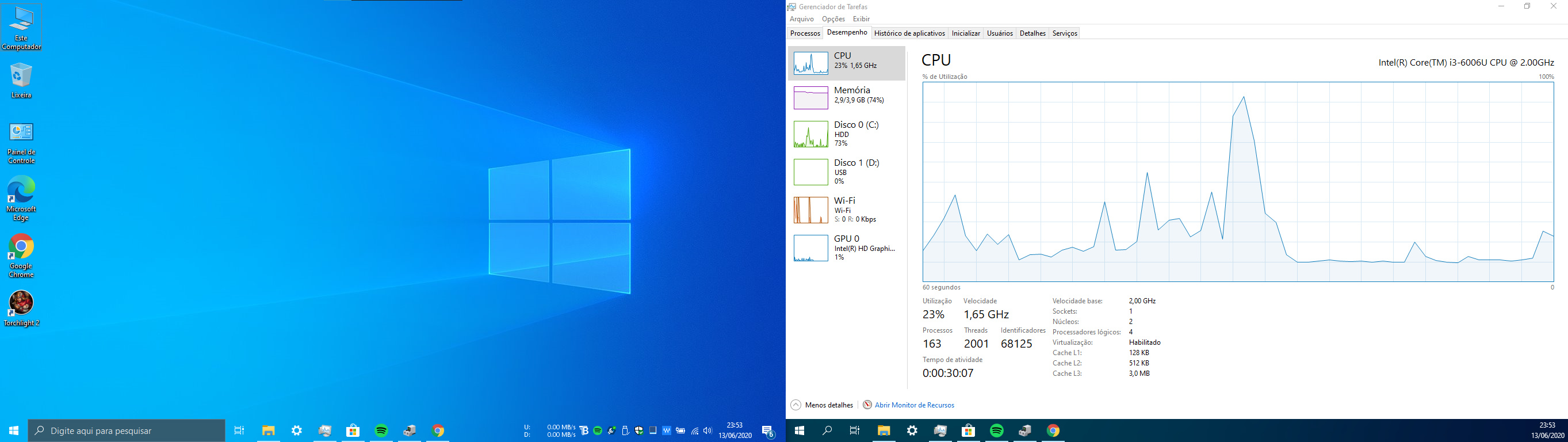Open the Histórico de aplicativos tab
This screenshot has width=1568, height=442.
pyautogui.click(x=909, y=33)
